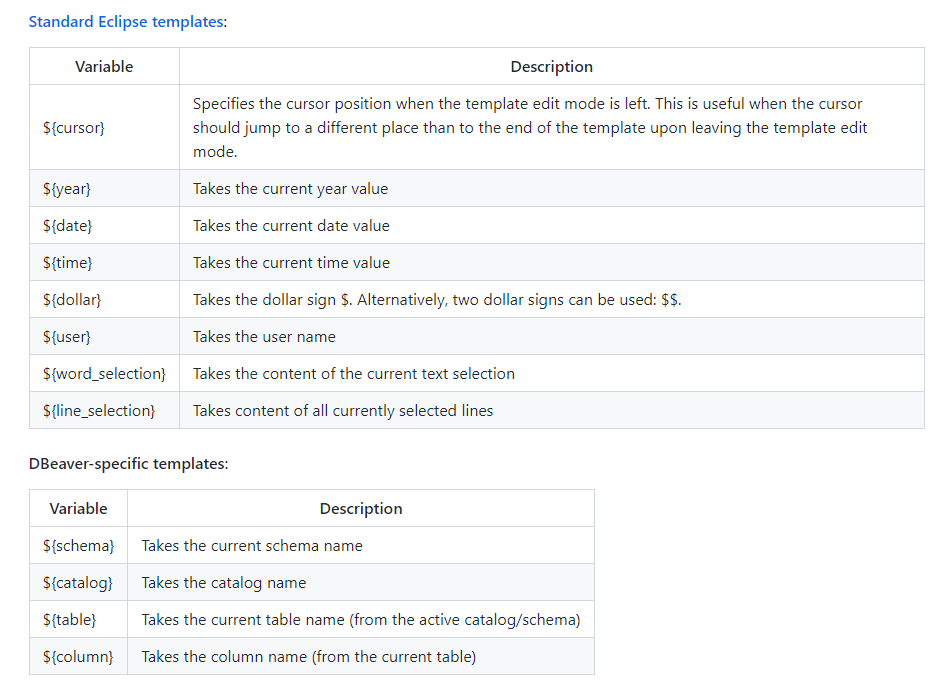
Task: Click the ${year} variable cell
Action: [x=67, y=189]
